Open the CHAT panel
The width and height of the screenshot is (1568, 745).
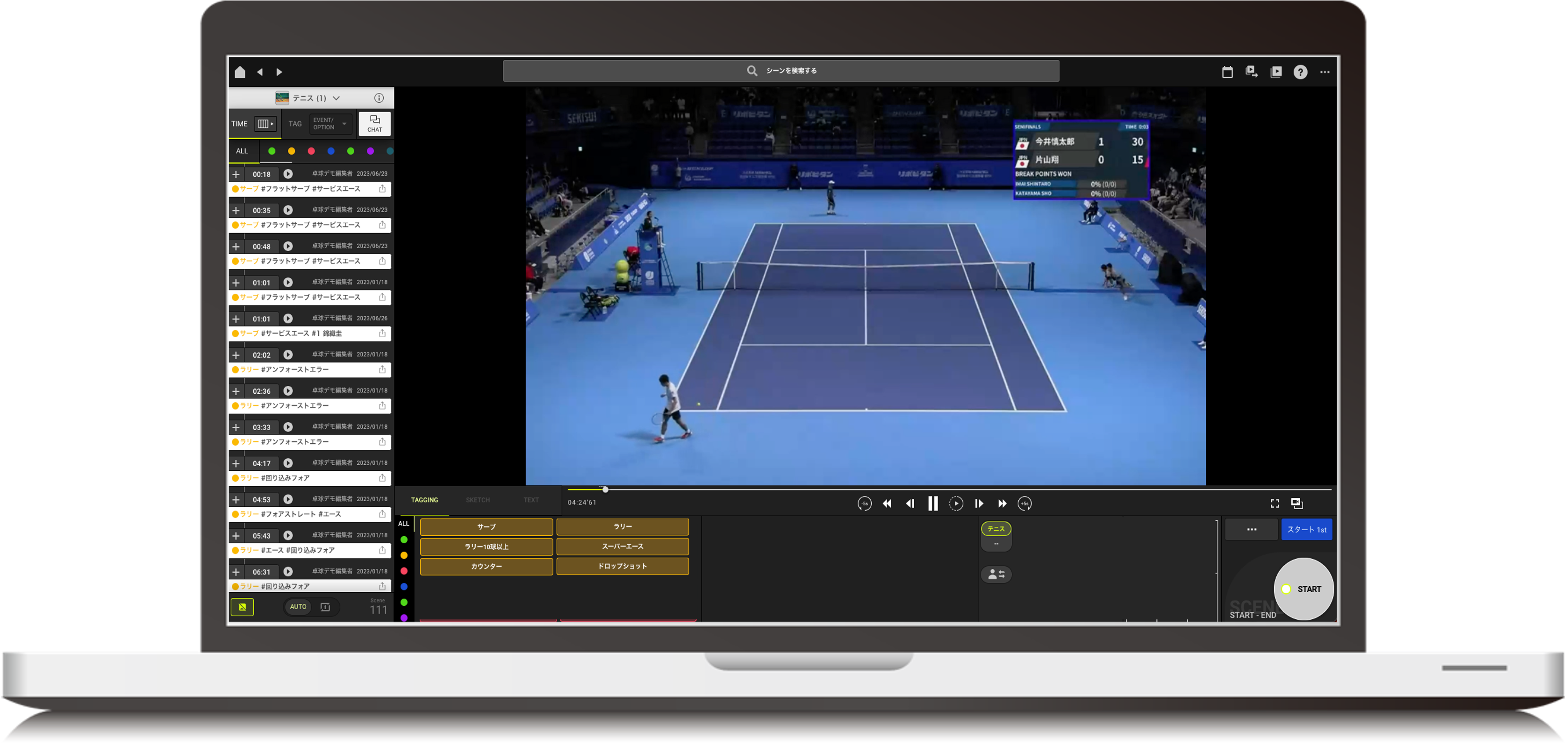(374, 123)
